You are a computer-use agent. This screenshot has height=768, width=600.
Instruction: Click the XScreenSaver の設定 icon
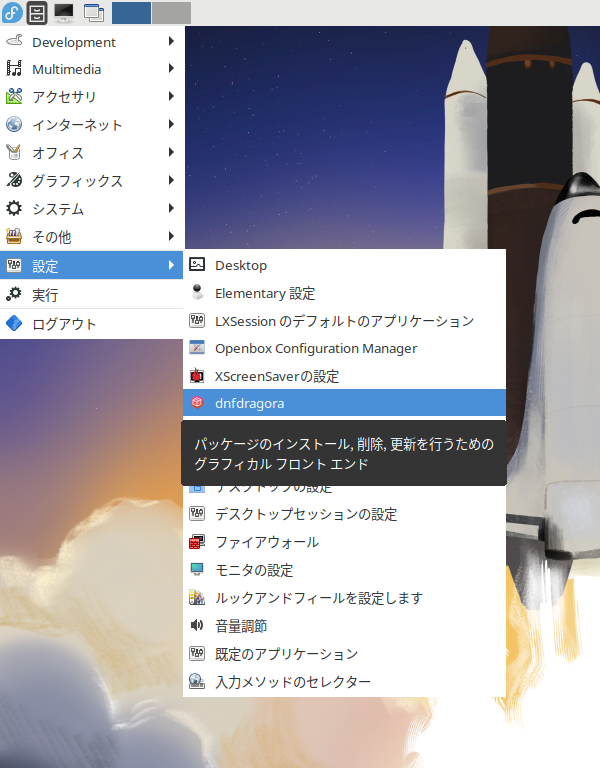coord(197,376)
